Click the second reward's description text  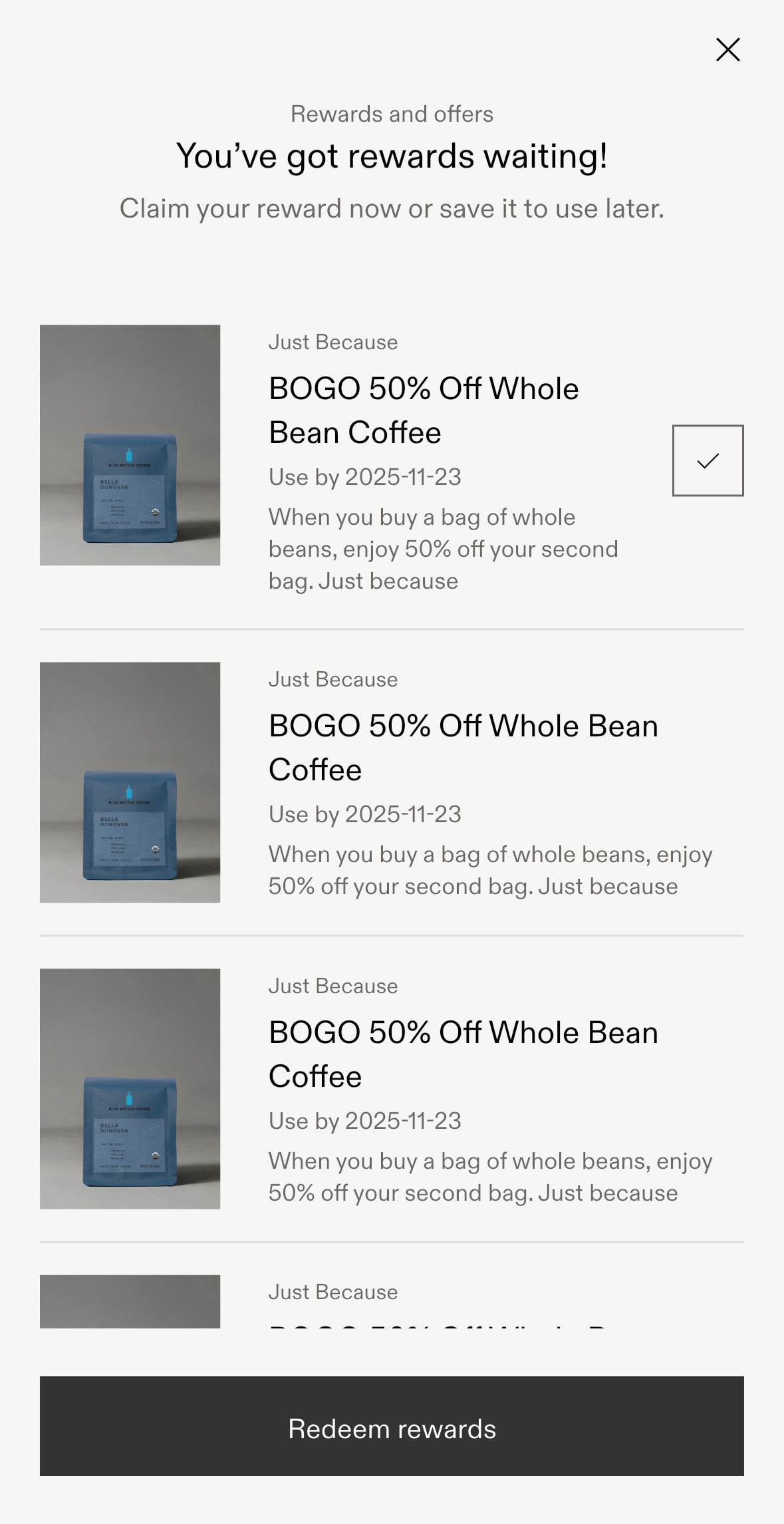click(490, 870)
